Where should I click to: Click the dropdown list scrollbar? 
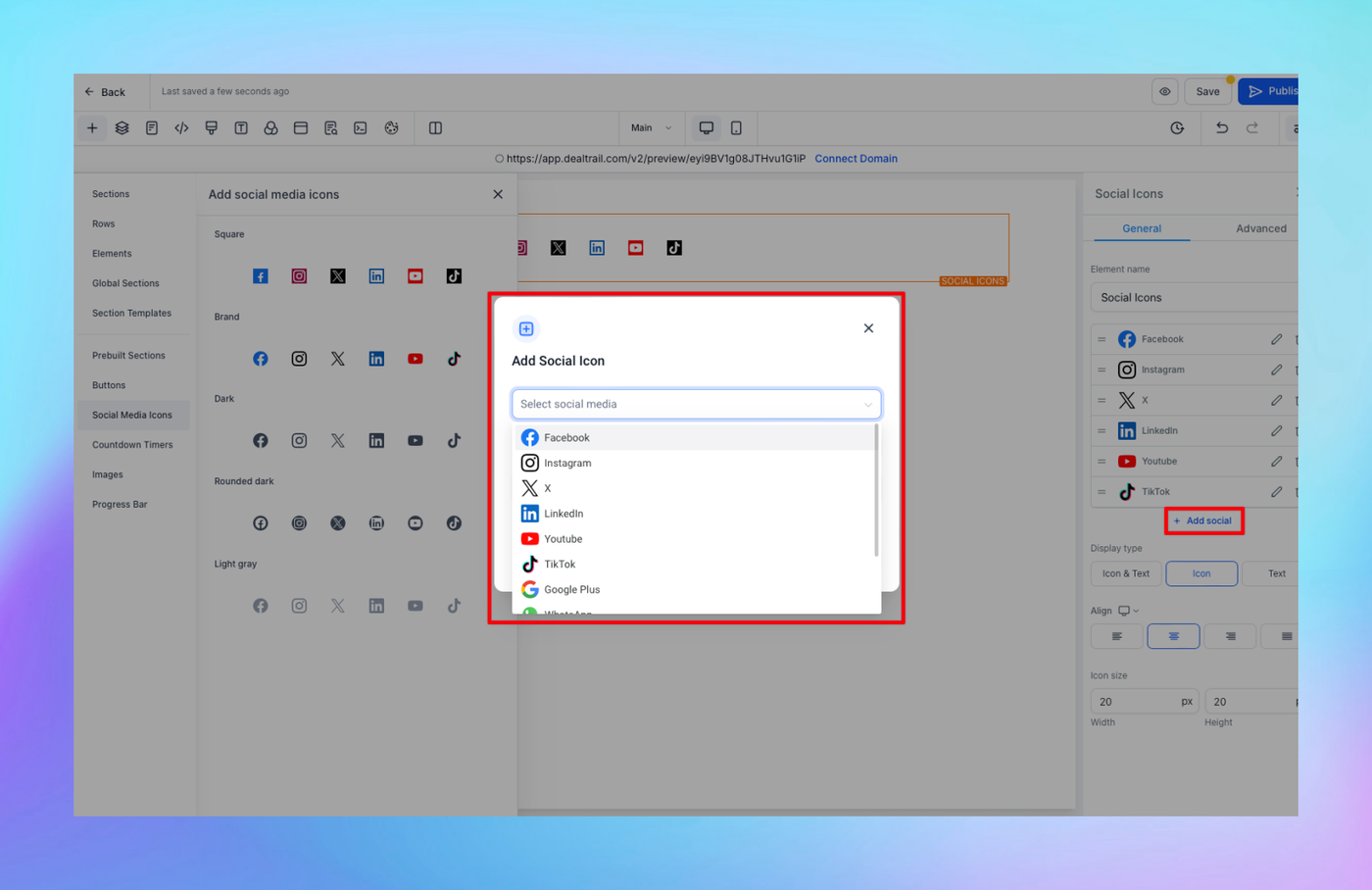point(876,490)
